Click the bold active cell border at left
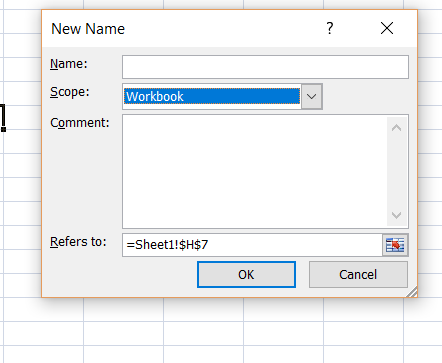The image size is (442, 363). (x=3, y=118)
